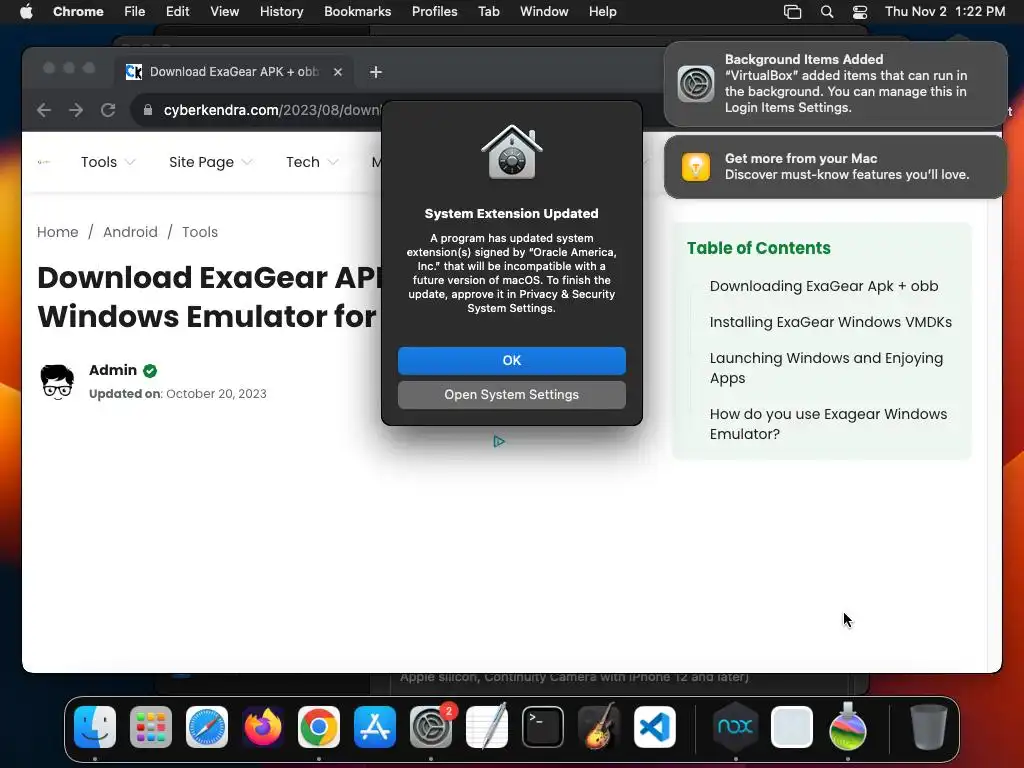Click the ad choices triangle icon
The width and height of the screenshot is (1024, 768).
tap(499, 441)
